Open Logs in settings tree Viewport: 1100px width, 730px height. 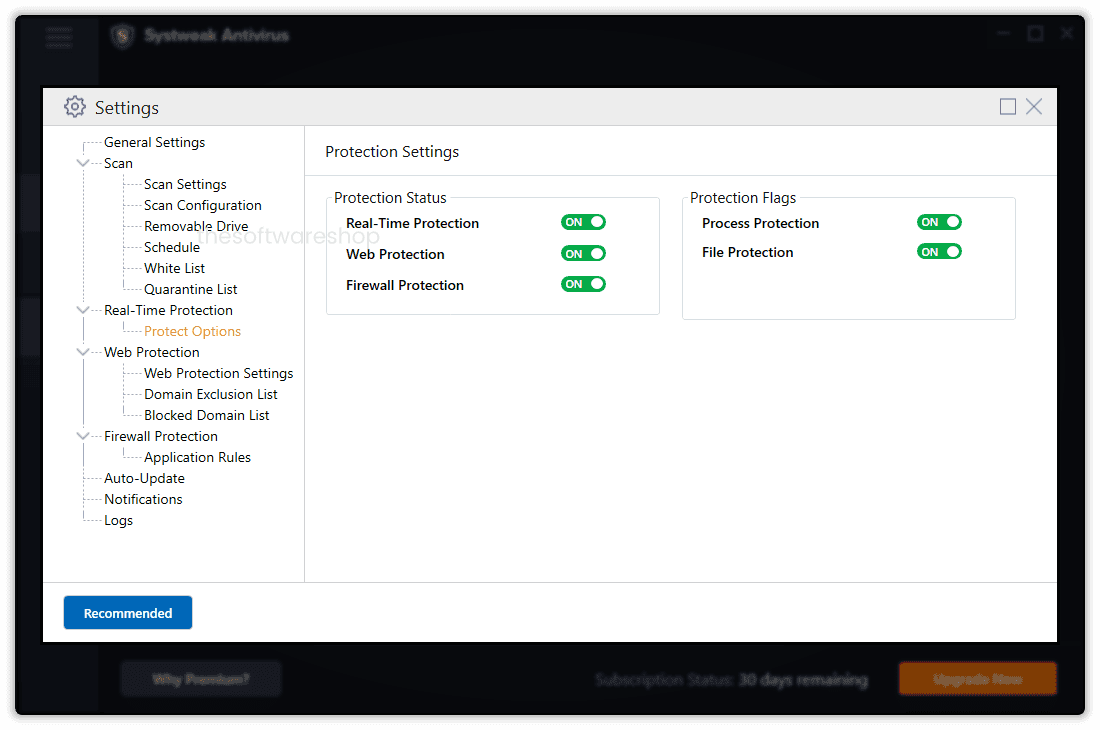tap(119, 521)
